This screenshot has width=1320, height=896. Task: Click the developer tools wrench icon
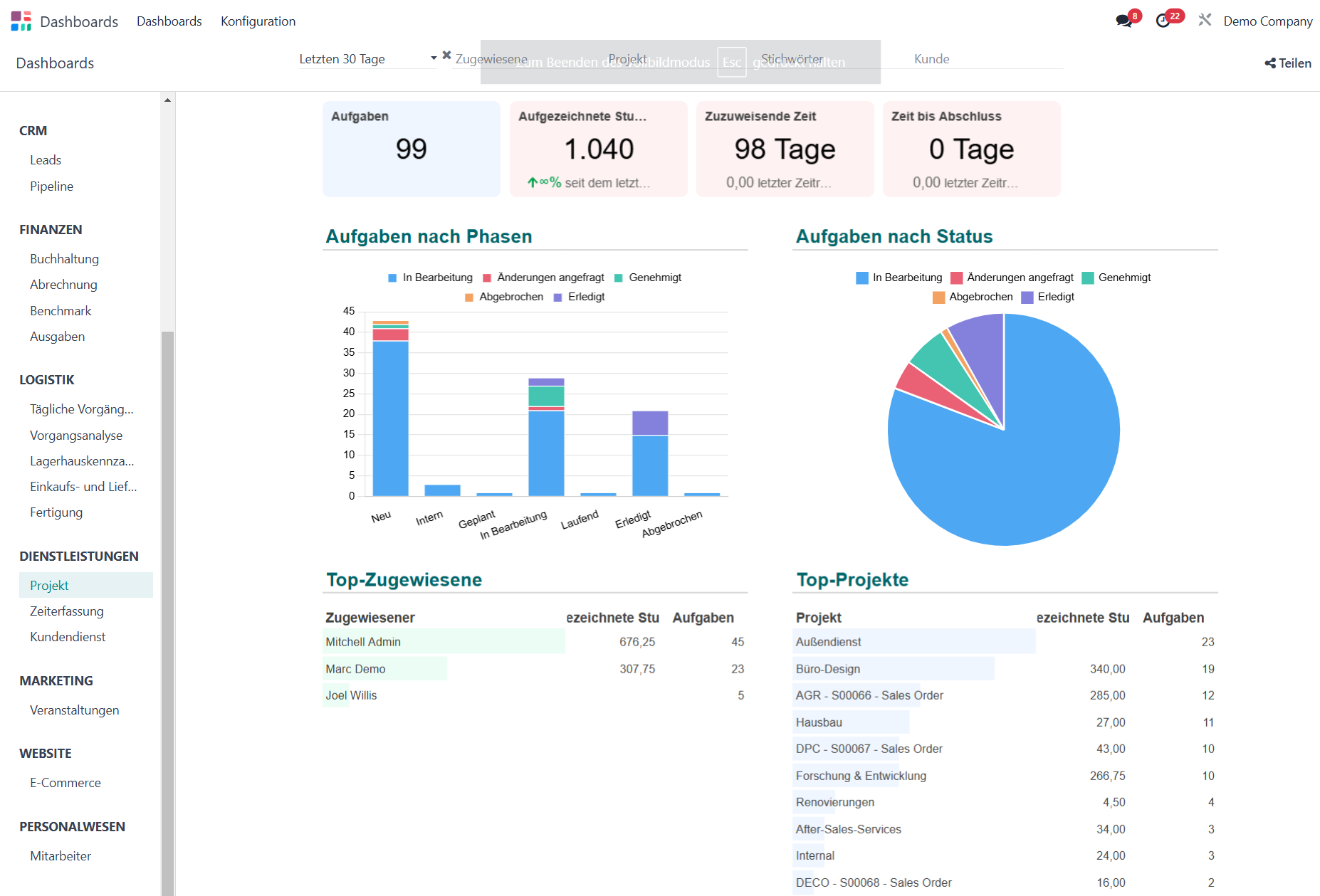1205,21
